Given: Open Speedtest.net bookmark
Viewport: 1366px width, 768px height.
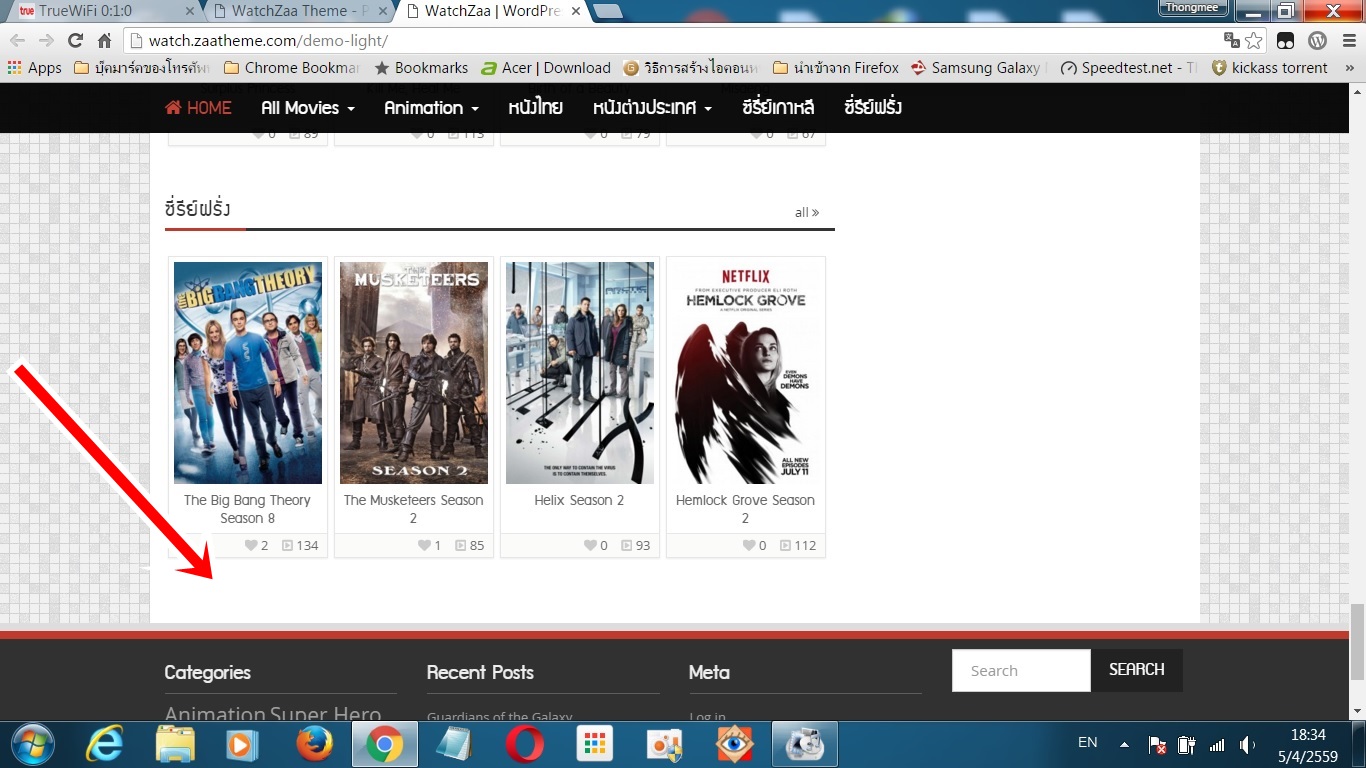Looking at the screenshot, I should point(1129,68).
